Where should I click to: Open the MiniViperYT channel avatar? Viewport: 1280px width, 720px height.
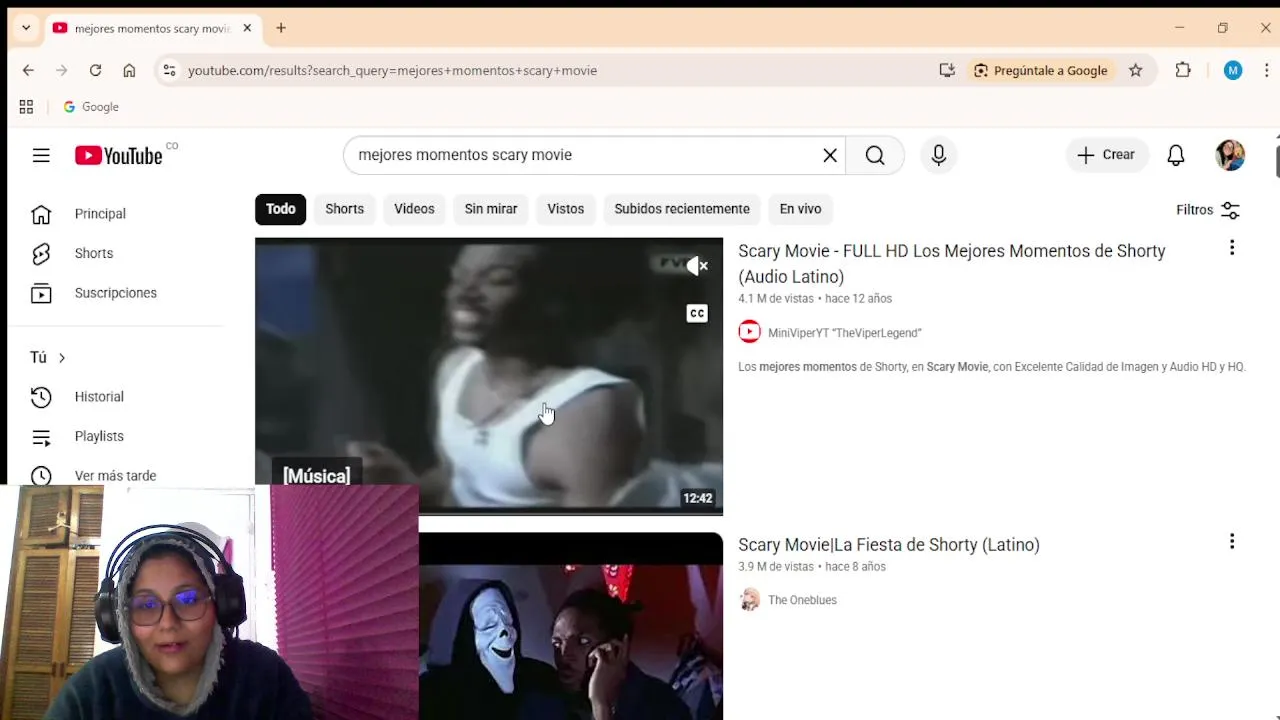(749, 332)
